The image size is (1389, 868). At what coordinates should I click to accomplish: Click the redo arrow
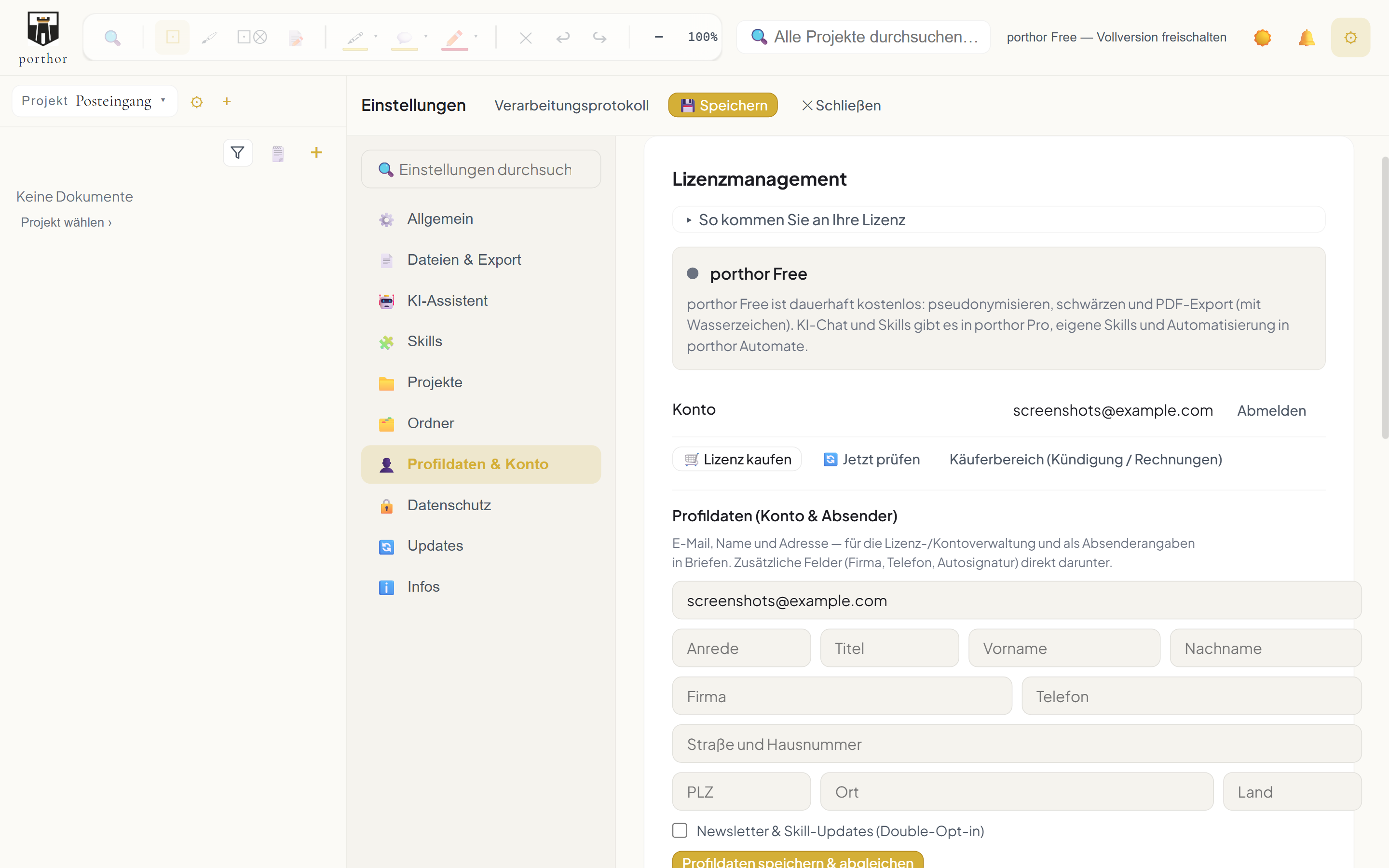click(x=600, y=38)
